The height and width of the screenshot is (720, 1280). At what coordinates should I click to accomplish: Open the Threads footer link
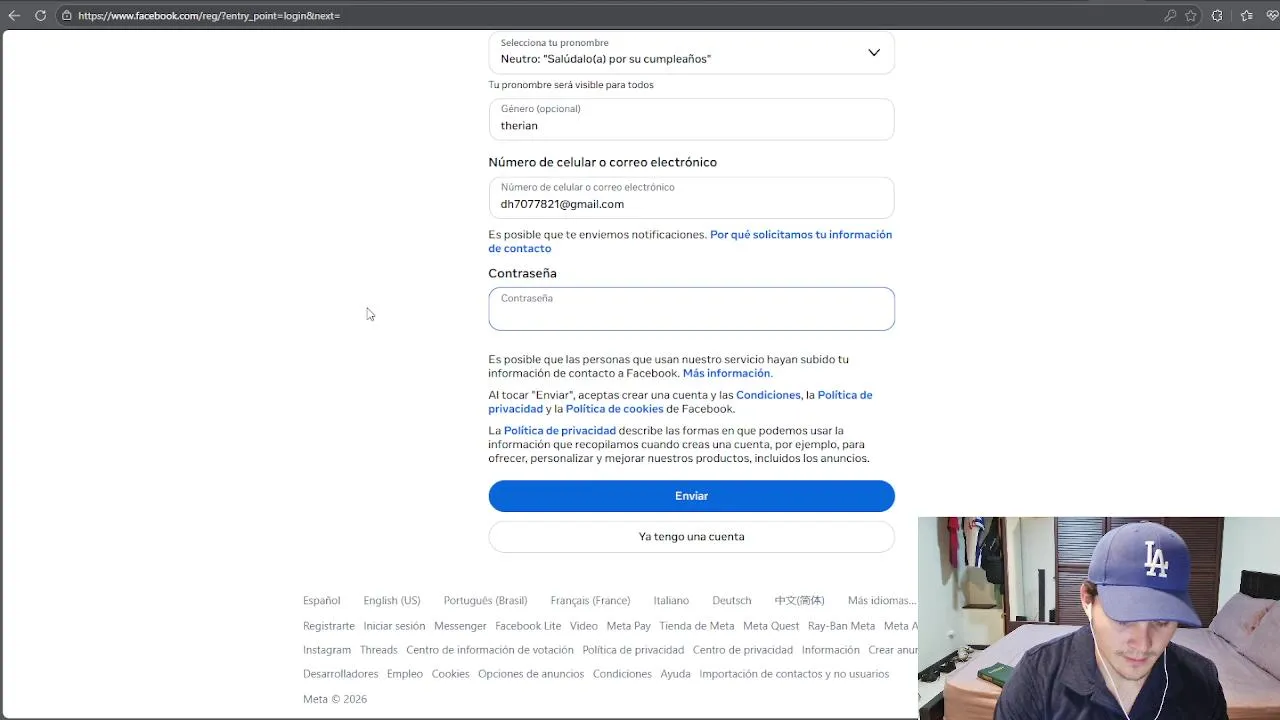pyautogui.click(x=379, y=650)
